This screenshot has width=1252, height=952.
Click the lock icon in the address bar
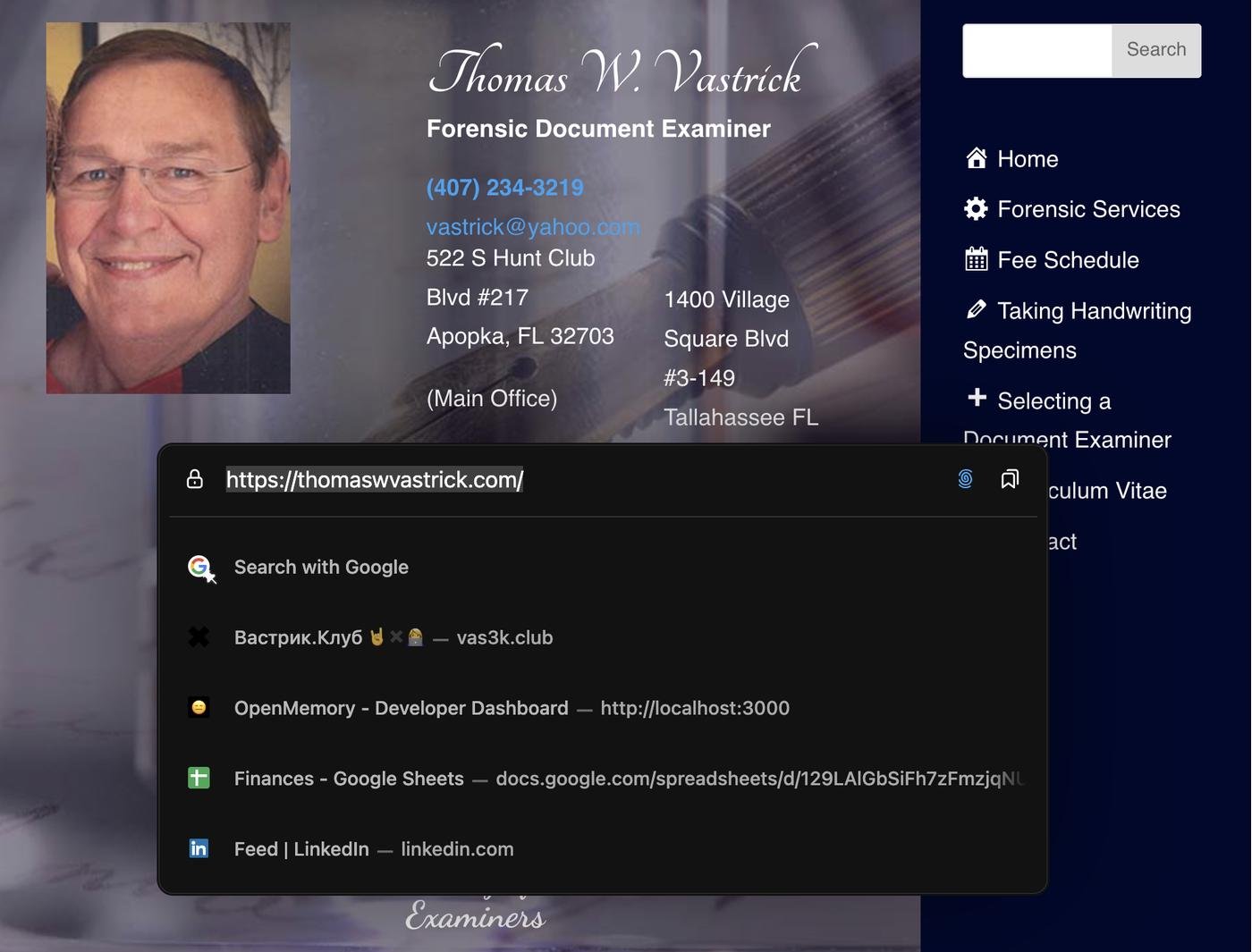(194, 479)
